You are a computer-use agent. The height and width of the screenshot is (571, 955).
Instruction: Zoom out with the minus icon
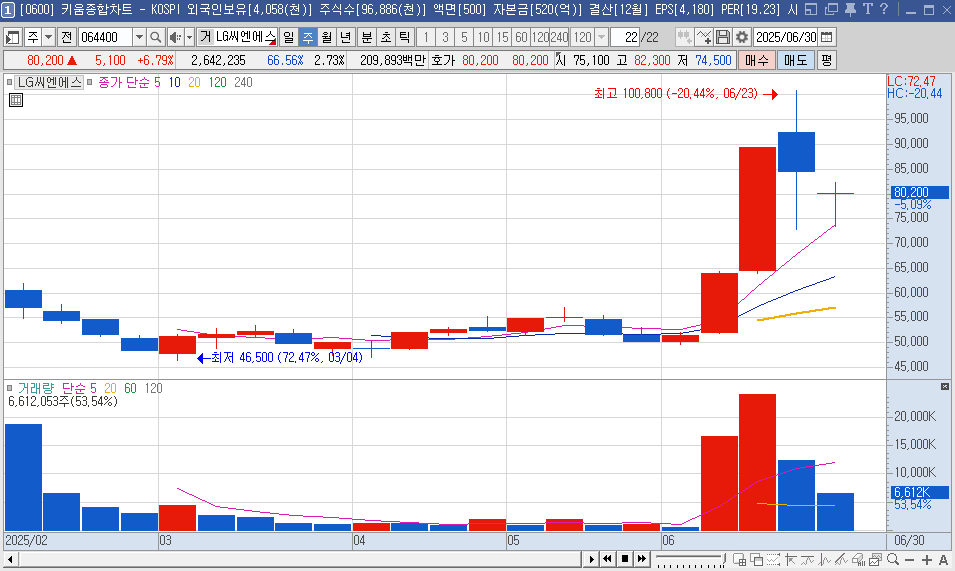tap(909, 559)
